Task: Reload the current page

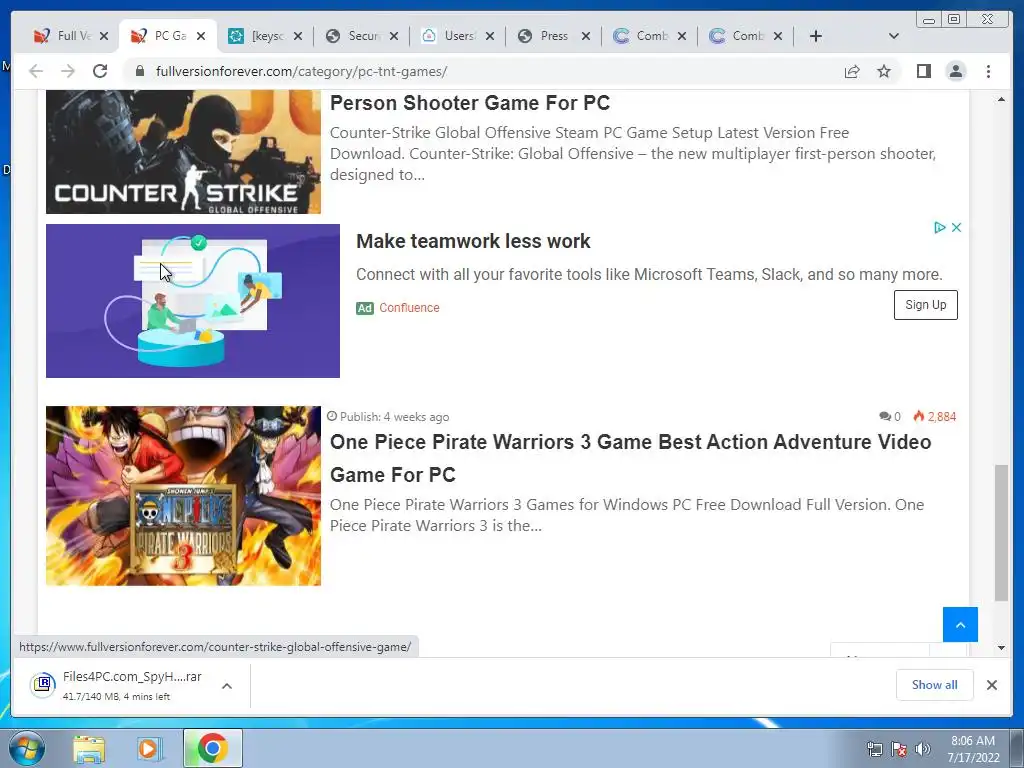Action: click(x=100, y=71)
